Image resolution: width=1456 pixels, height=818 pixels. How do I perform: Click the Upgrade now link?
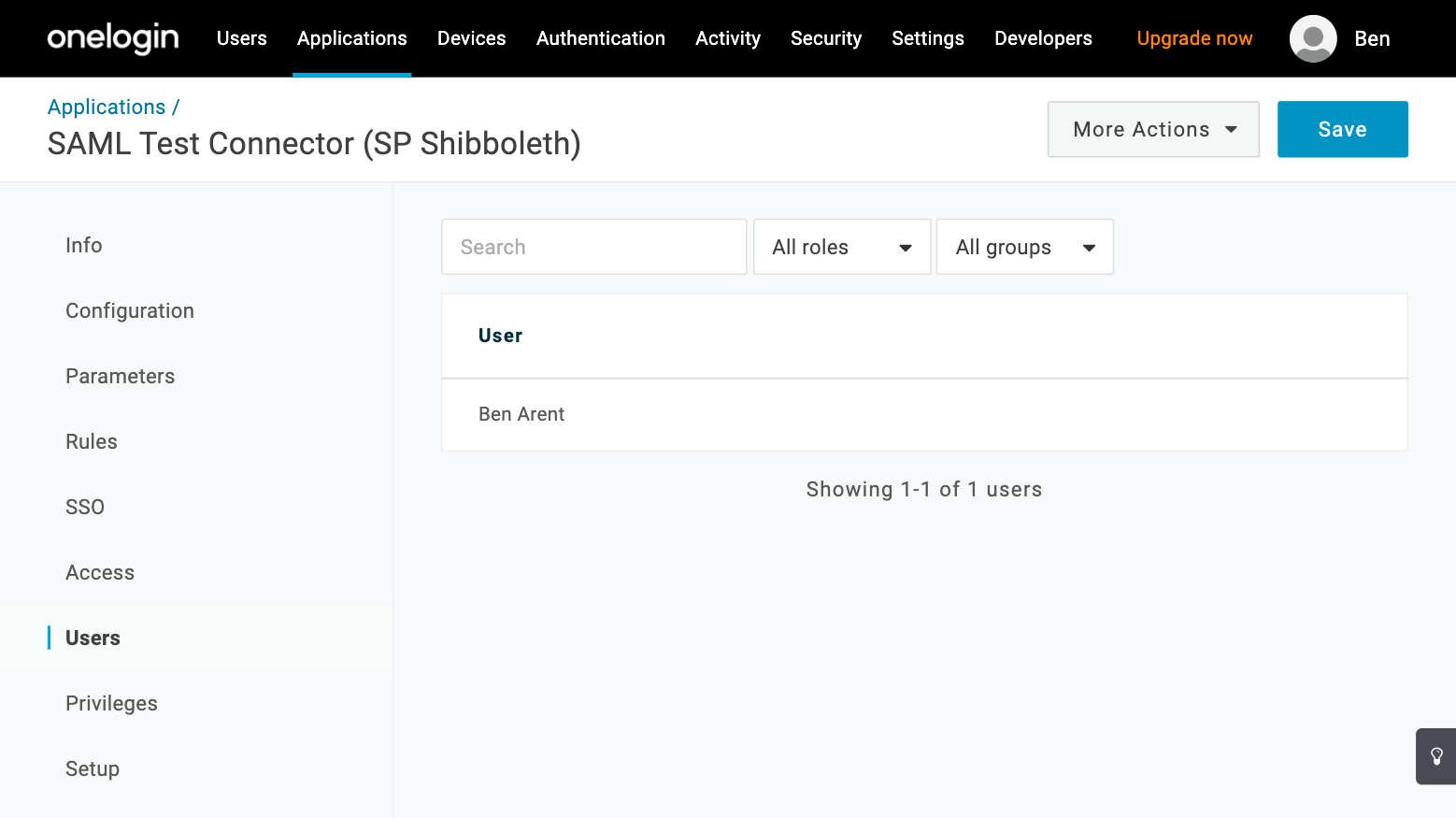tap(1194, 38)
